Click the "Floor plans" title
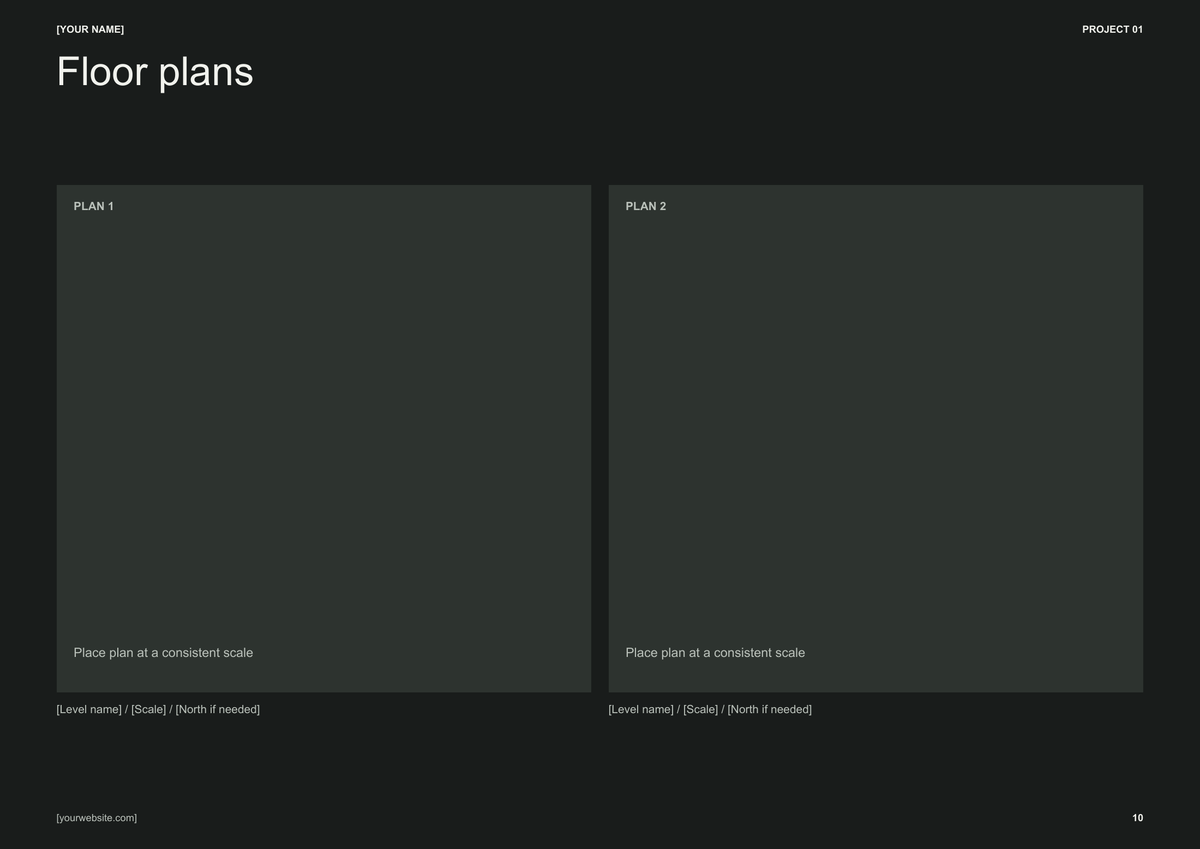This screenshot has height=849, width=1200. [155, 72]
